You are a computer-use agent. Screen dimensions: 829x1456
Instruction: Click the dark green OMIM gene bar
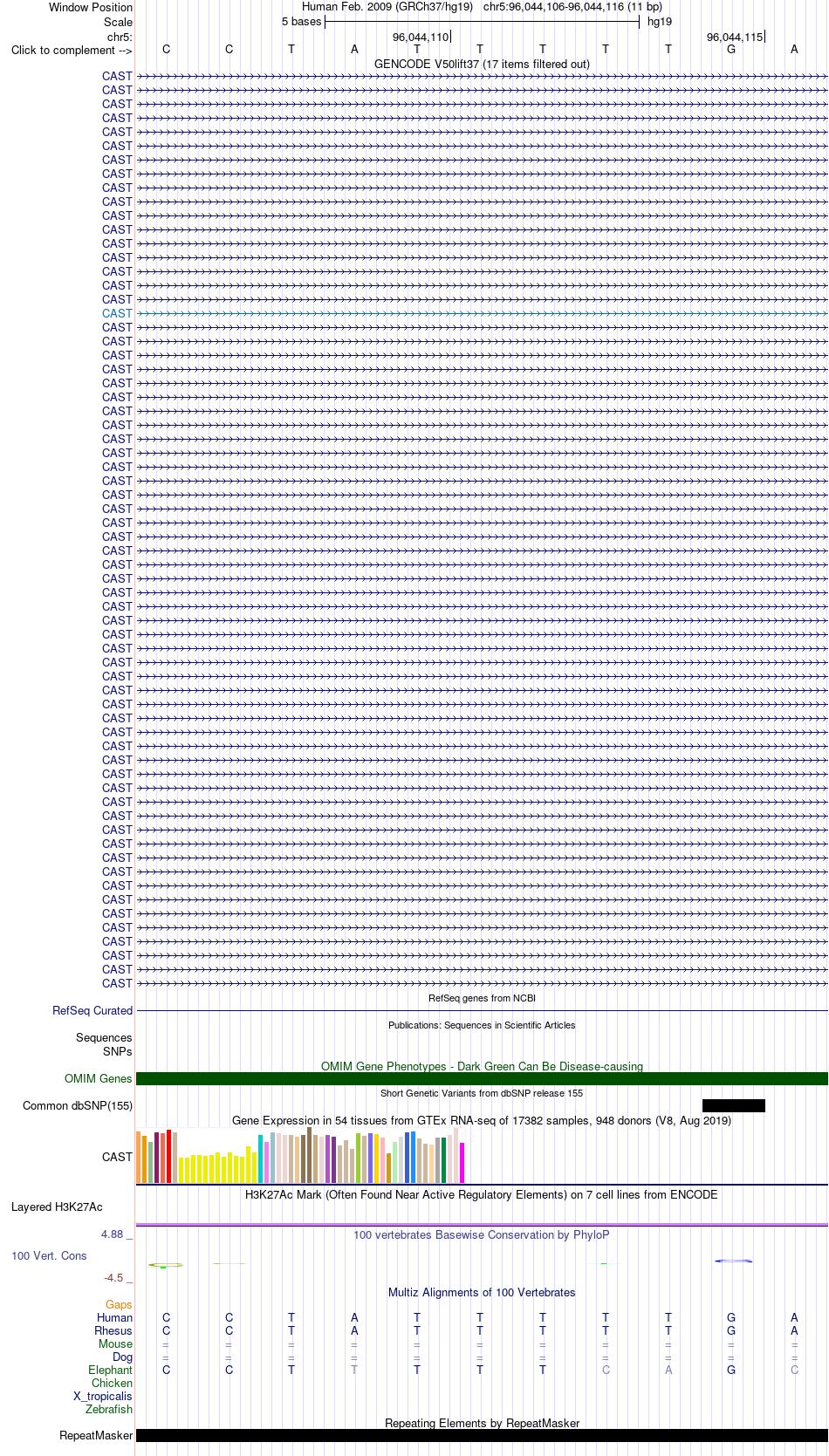click(x=482, y=1078)
